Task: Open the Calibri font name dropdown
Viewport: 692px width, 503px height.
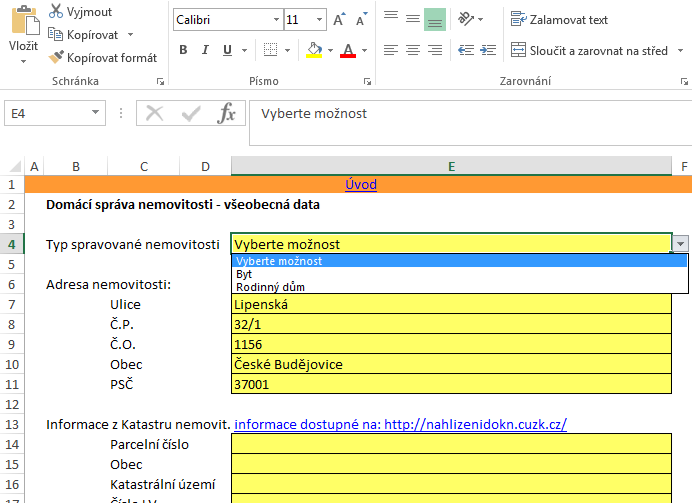Action: [276, 20]
